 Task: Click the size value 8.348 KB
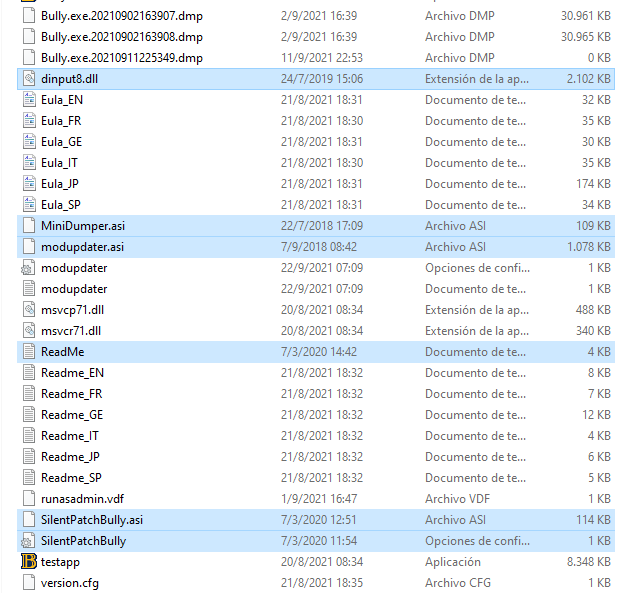point(589,562)
